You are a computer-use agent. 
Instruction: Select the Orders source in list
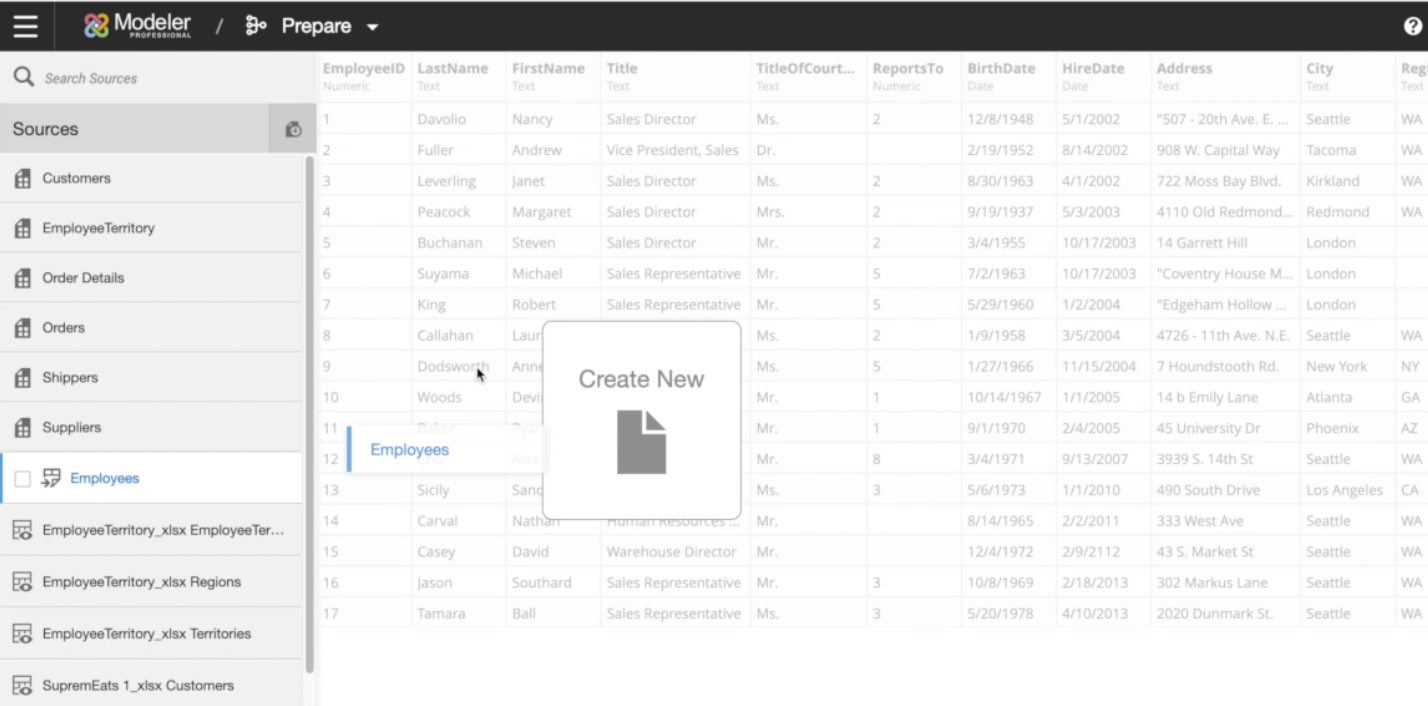coord(63,328)
